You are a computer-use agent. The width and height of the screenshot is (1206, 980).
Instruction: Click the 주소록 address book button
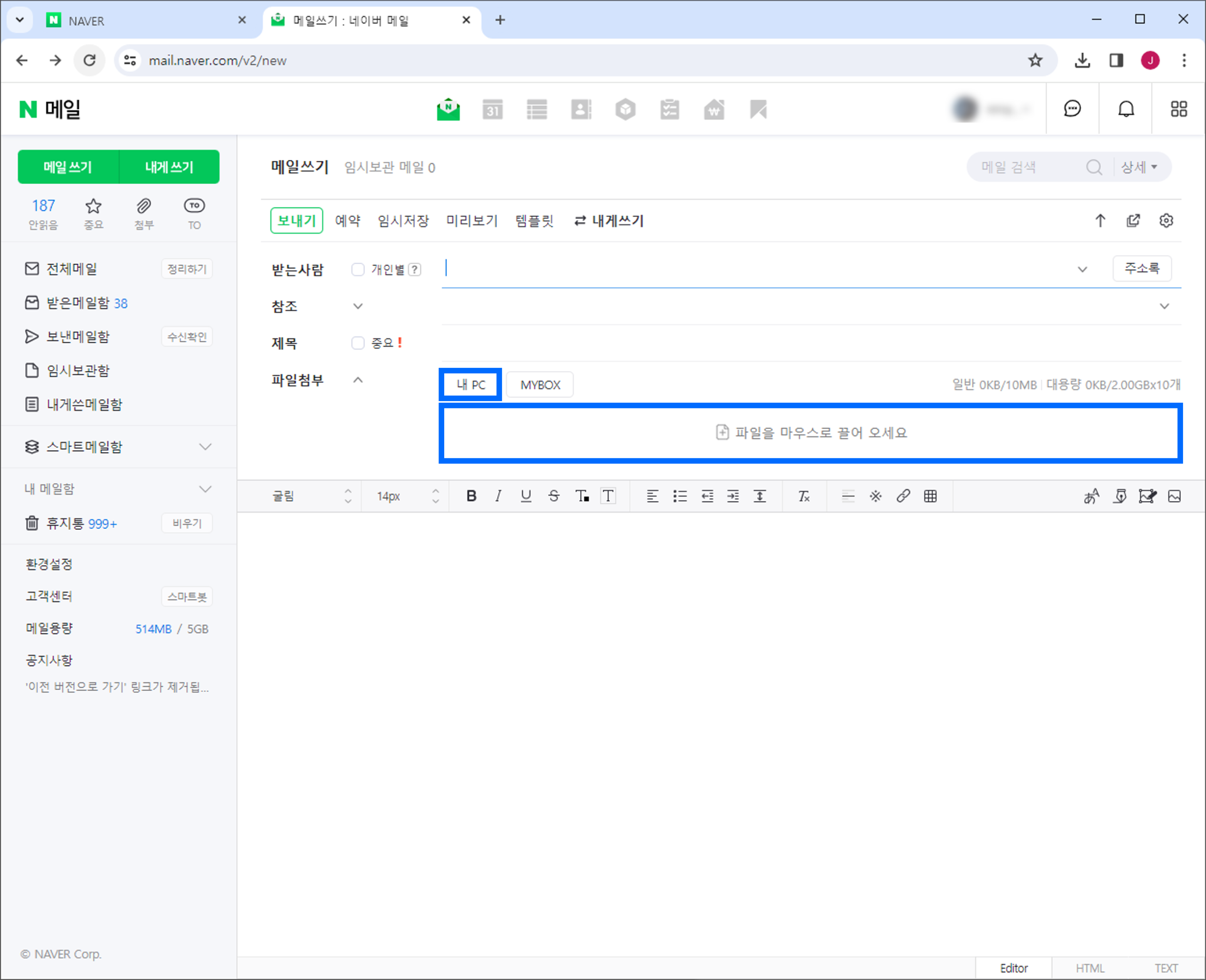[1142, 268]
